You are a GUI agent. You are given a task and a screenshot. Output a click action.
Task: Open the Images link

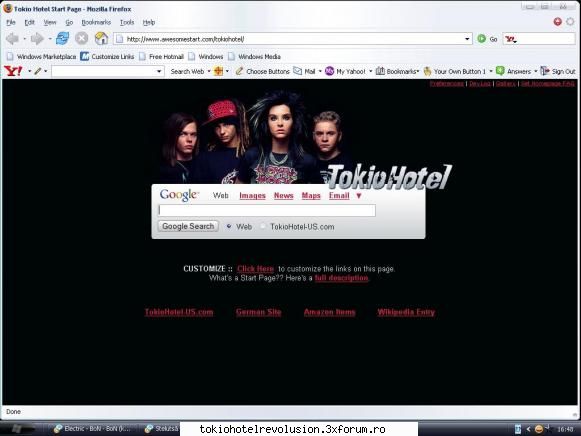coord(252,196)
